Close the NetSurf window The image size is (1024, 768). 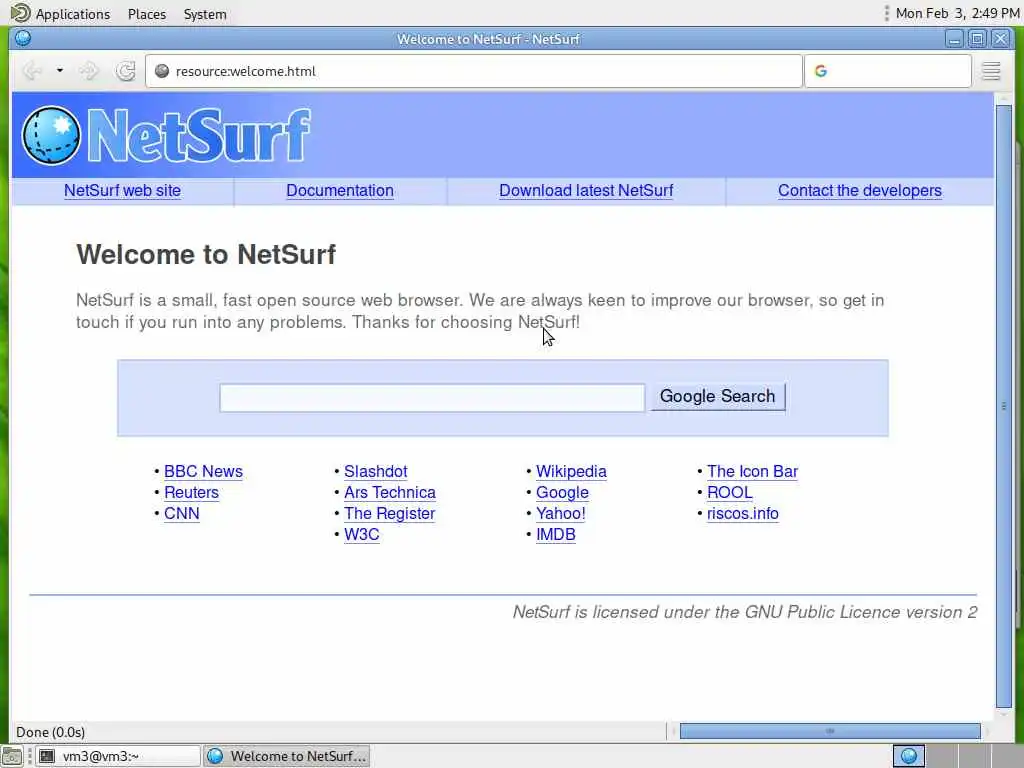click(1000, 39)
